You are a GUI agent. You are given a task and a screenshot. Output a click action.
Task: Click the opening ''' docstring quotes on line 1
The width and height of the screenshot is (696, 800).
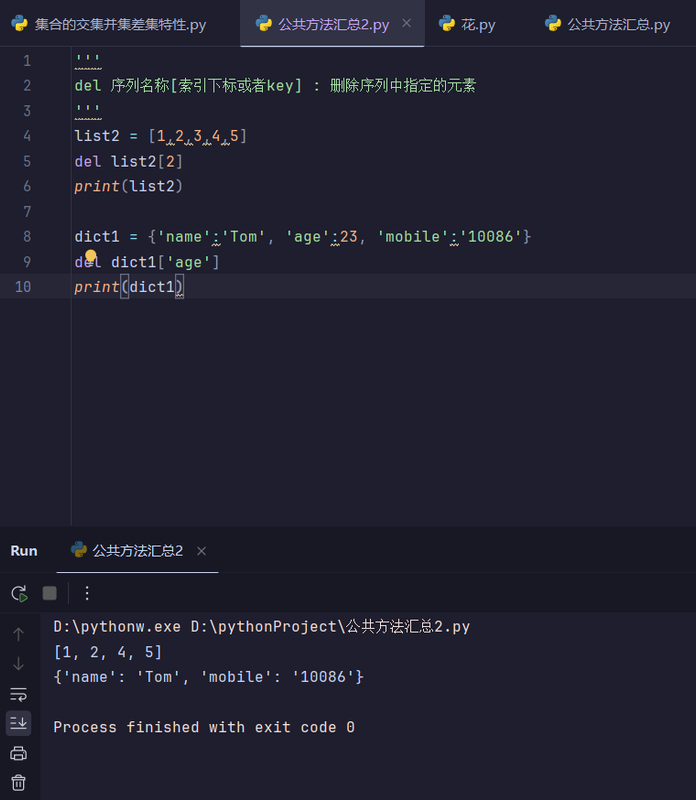coord(88,61)
